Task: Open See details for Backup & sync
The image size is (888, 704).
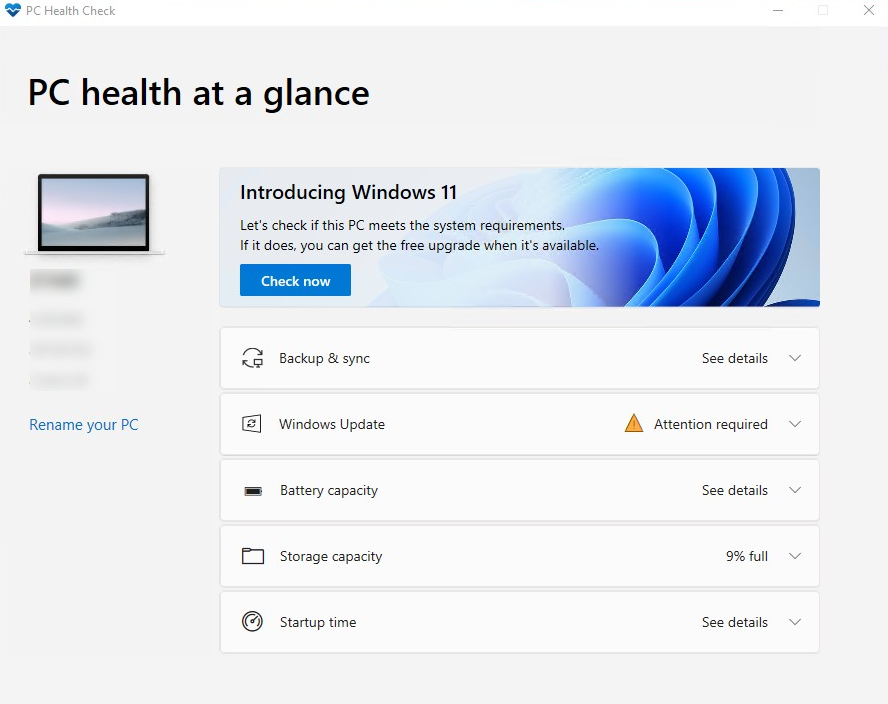Action: coord(735,359)
